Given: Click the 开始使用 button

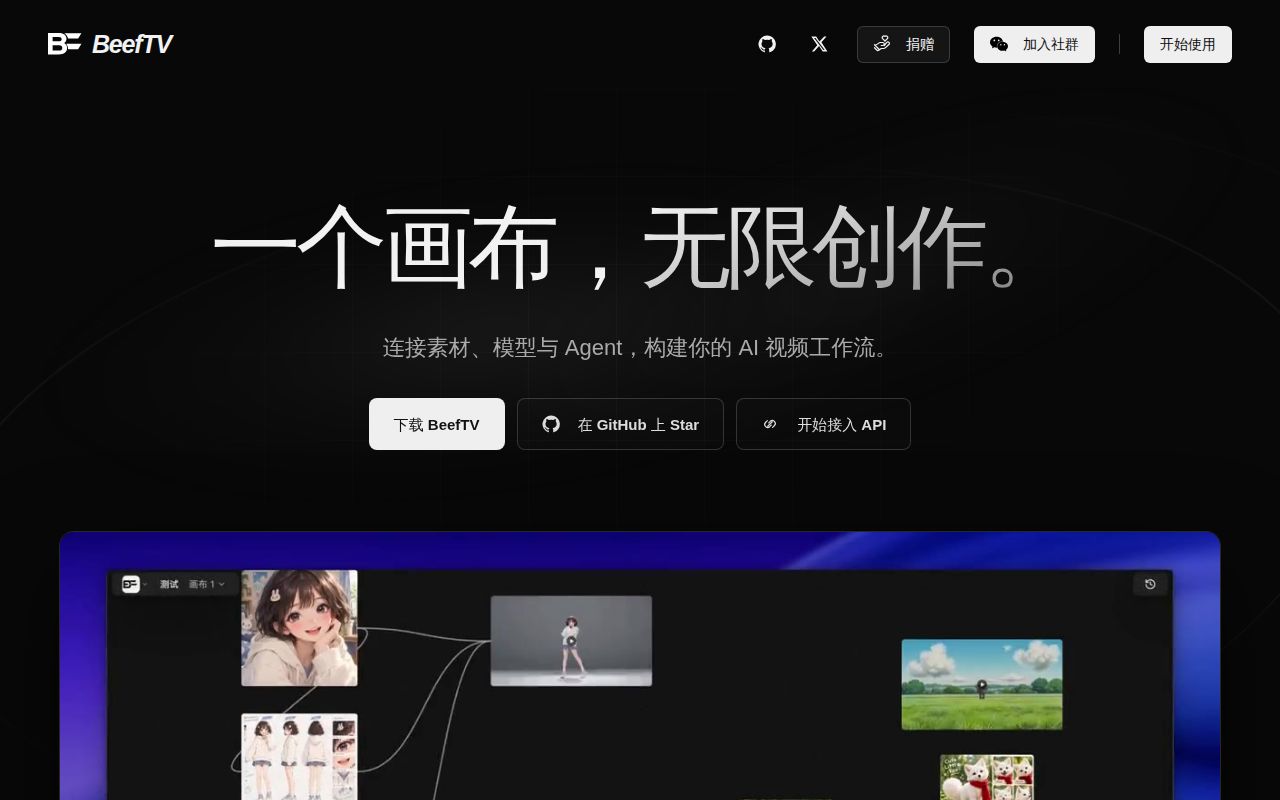Looking at the screenshot, I should tap(1188, 44).
